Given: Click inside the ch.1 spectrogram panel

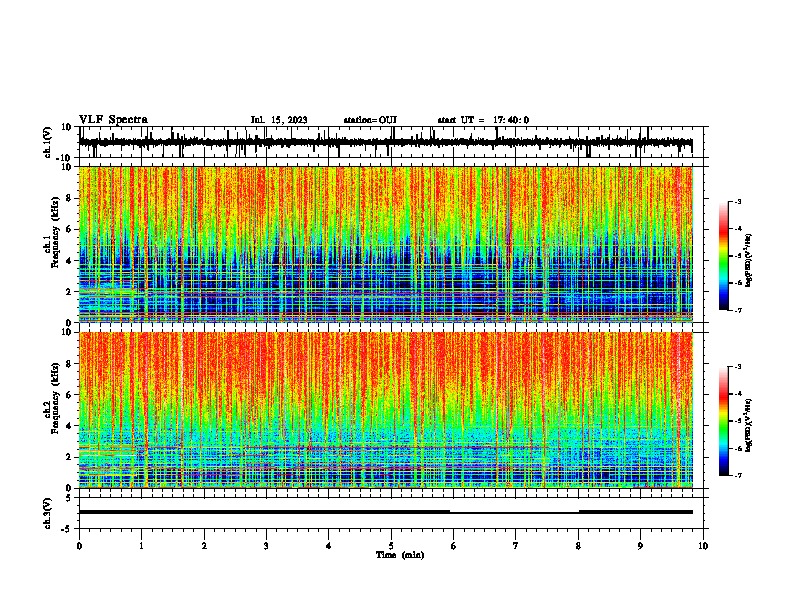Looking at the screenshot, I should 386,244.
